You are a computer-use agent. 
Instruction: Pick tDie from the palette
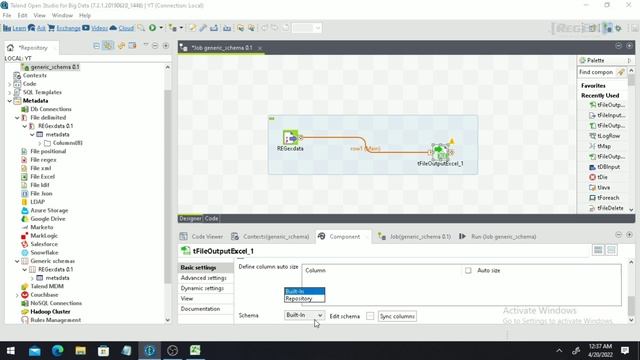click(x=602, y=177)
